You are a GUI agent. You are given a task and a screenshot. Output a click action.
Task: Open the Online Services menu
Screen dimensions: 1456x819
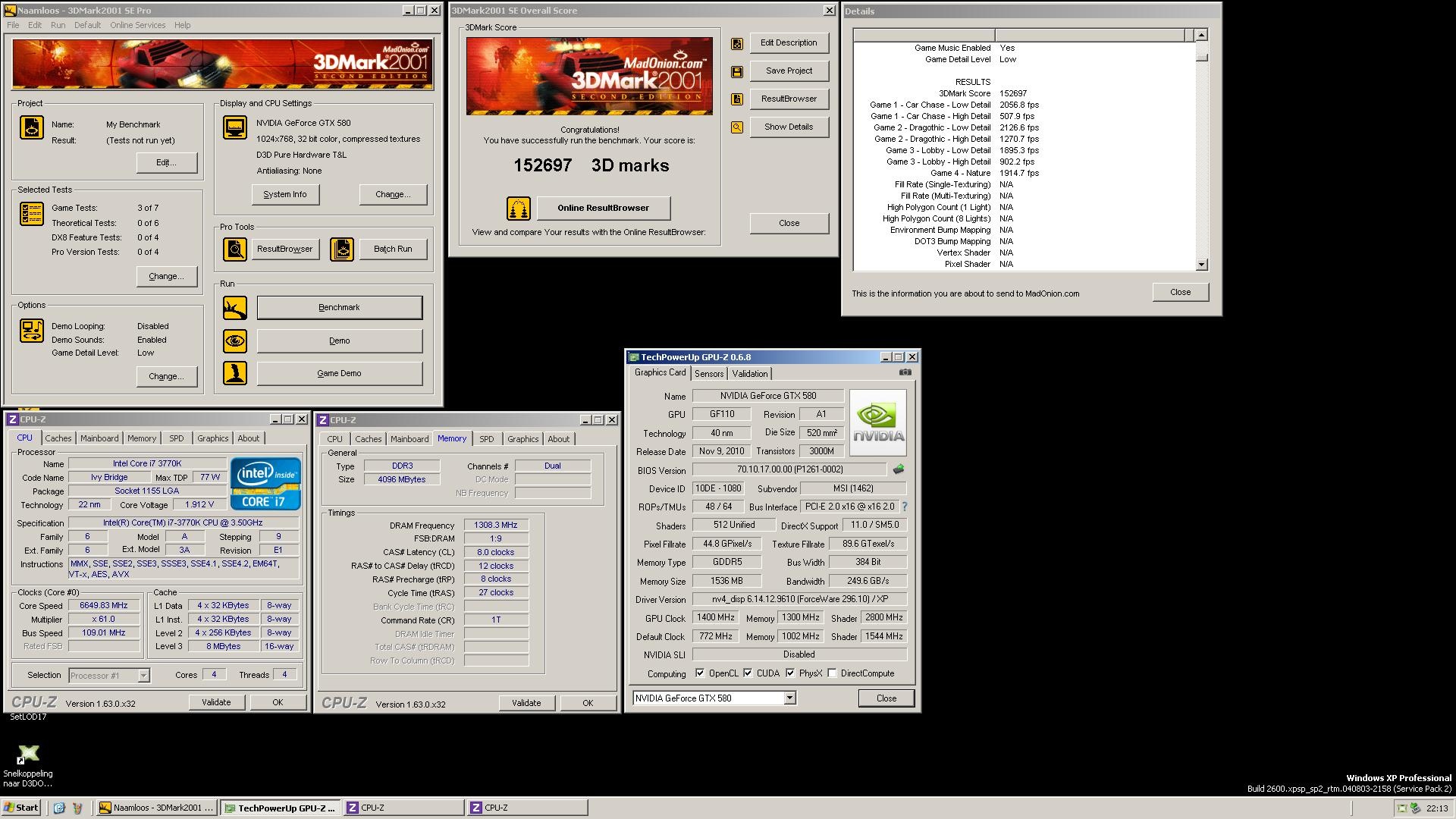coord(137,25)
